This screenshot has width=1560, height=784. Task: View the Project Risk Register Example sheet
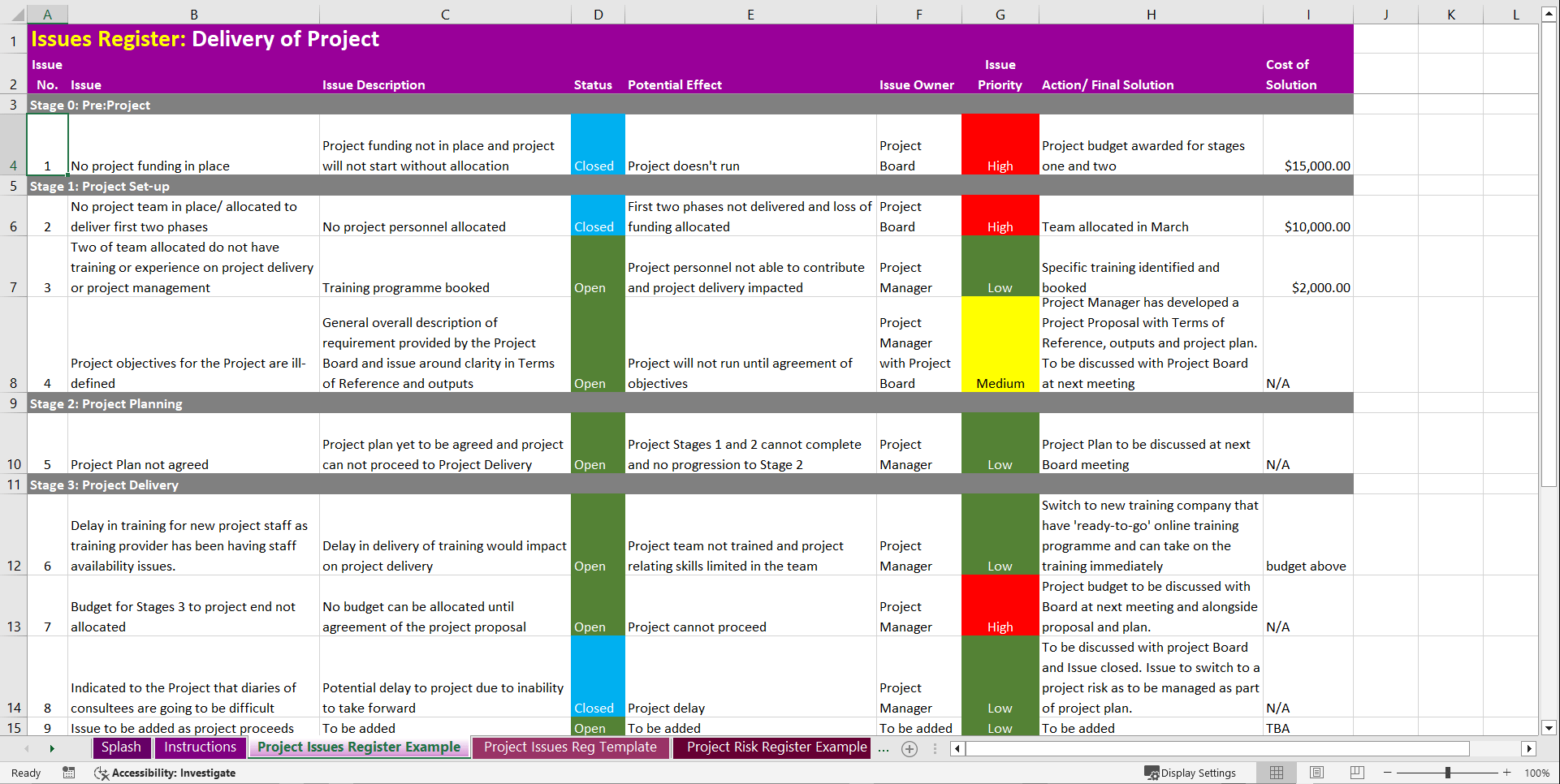(771, 747)
